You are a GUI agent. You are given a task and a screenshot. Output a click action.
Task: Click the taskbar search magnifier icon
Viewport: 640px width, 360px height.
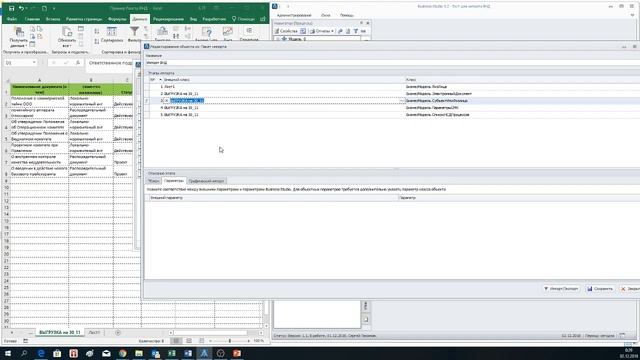coord(24,353)
